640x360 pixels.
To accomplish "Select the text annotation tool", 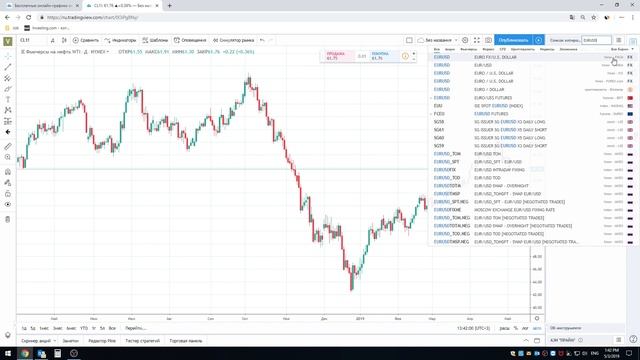I will pos(8,100).
